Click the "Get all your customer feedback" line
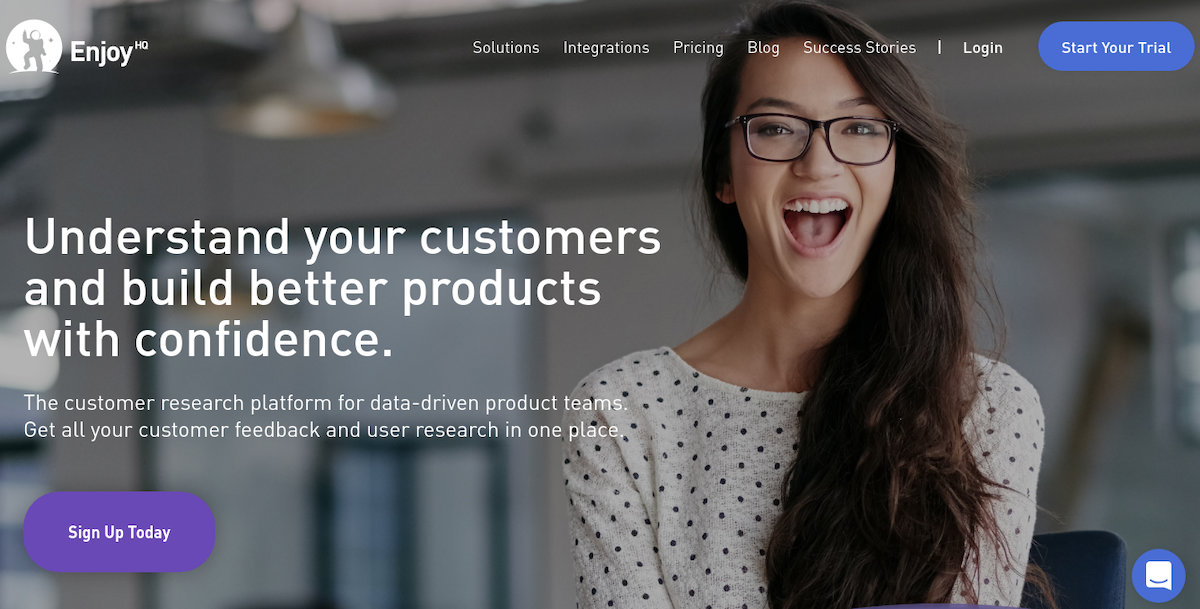Screen dimensions: 1200x609 click(x=324, y=431)
